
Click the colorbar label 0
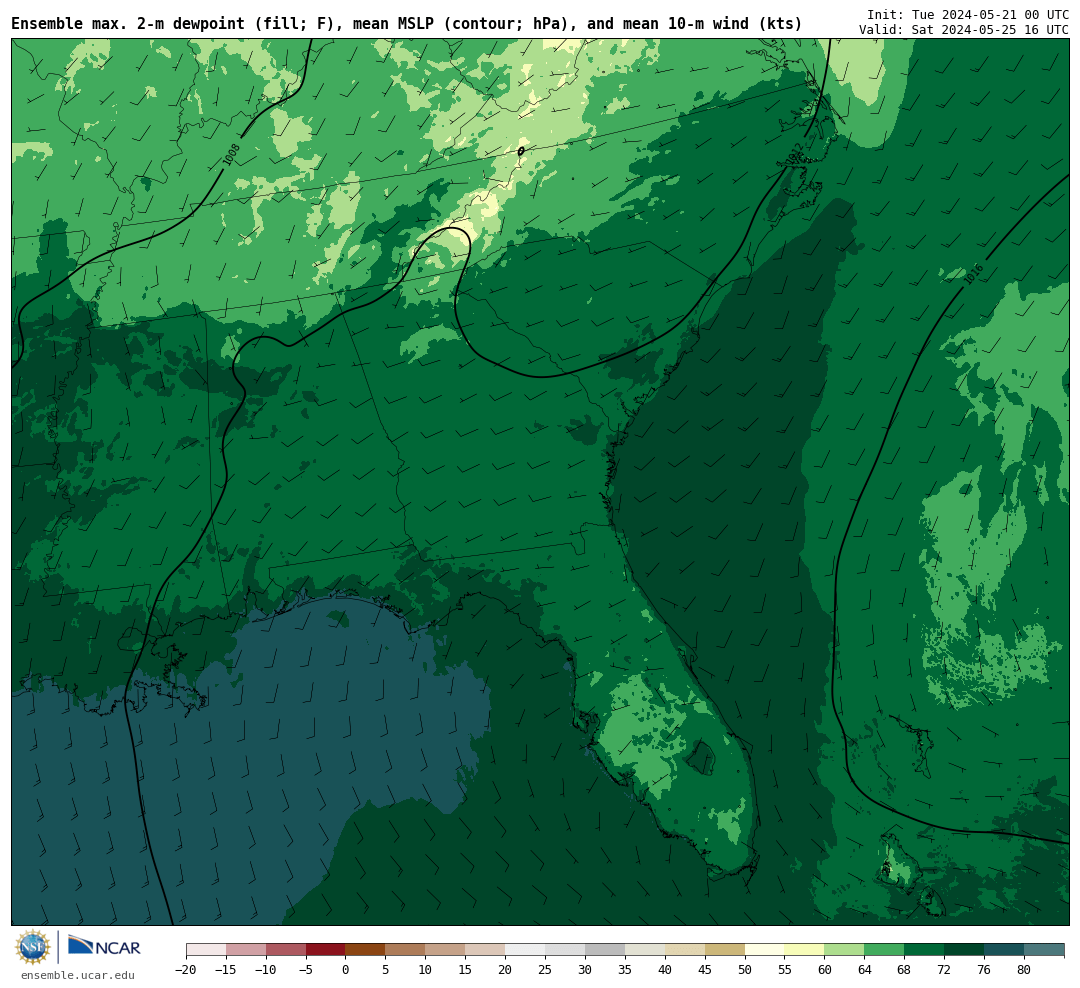point(346,970)
